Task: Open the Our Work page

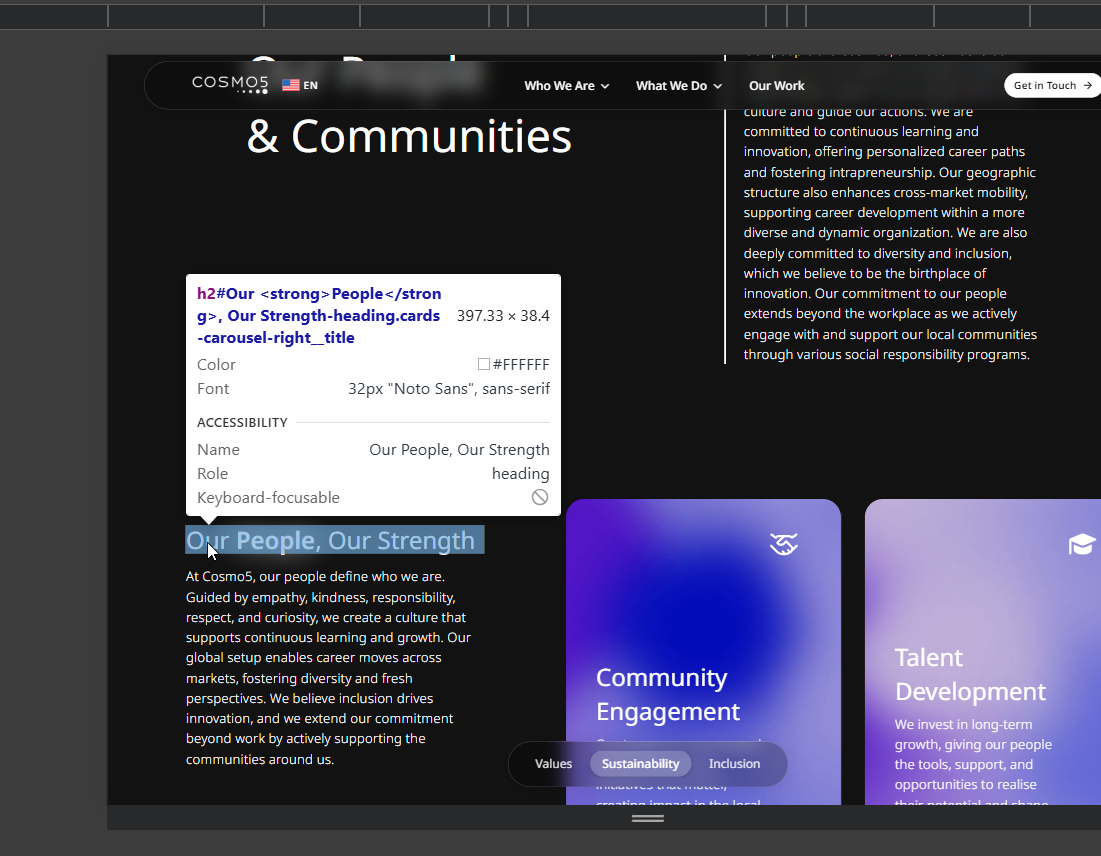Action: pos(777,86)
